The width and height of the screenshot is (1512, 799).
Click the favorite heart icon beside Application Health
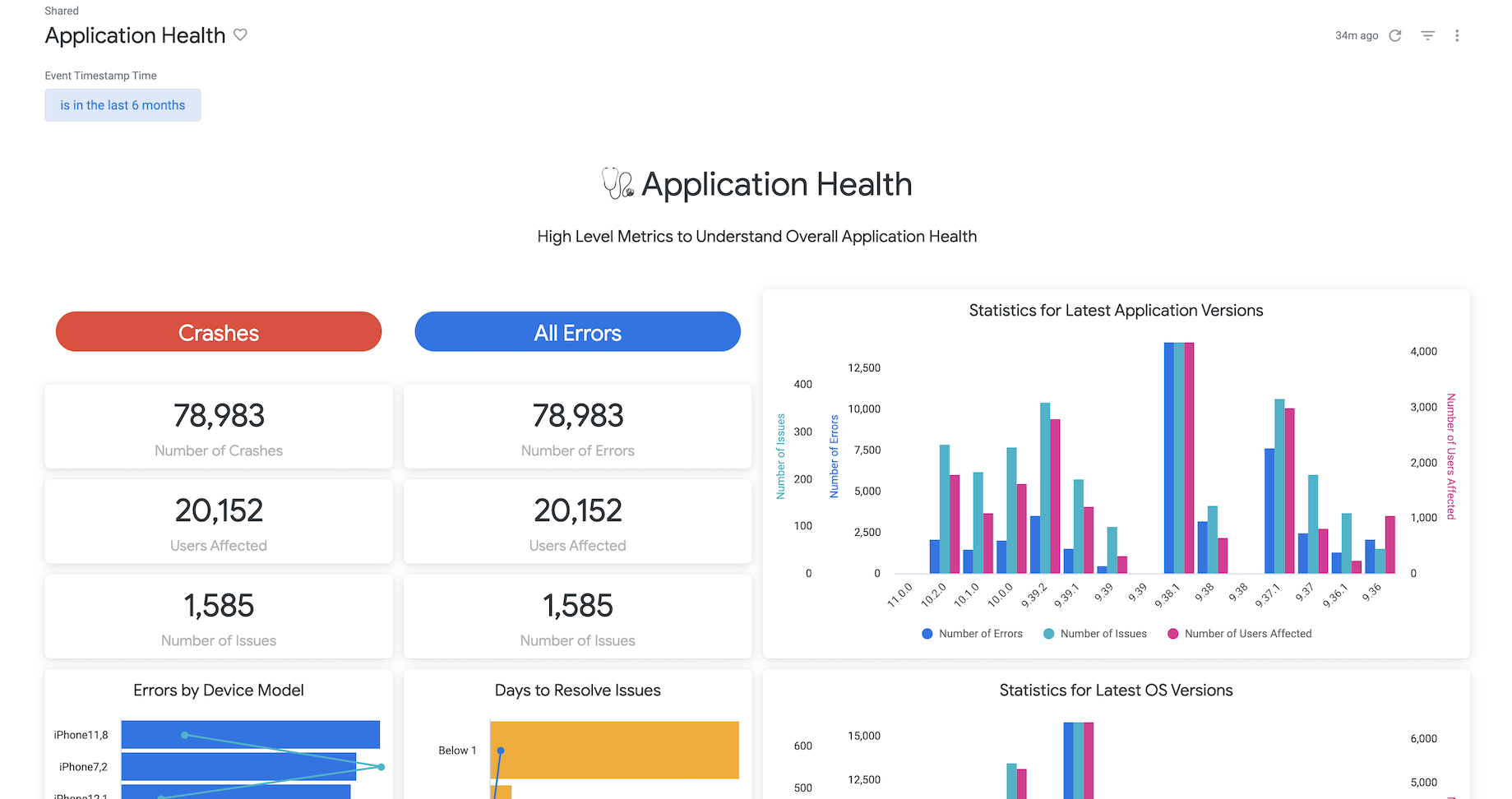240,35
